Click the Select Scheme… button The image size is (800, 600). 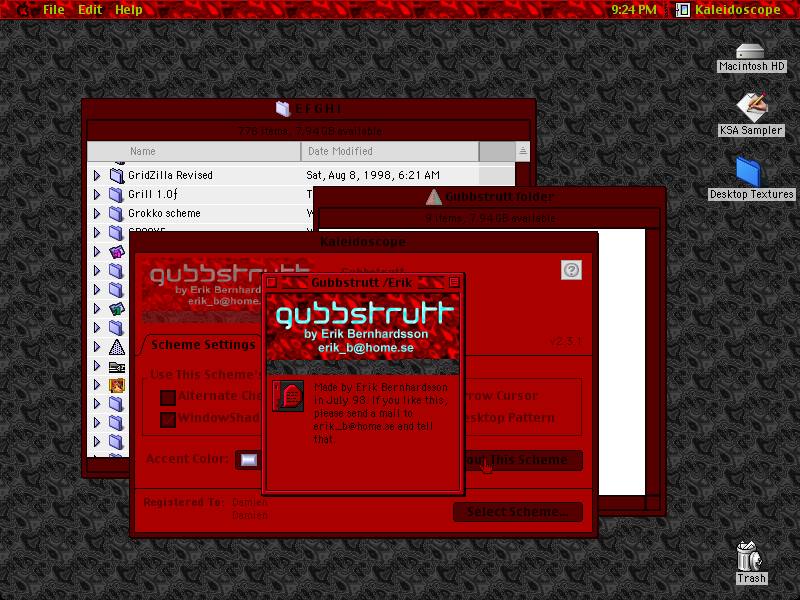tap(517, 512)
